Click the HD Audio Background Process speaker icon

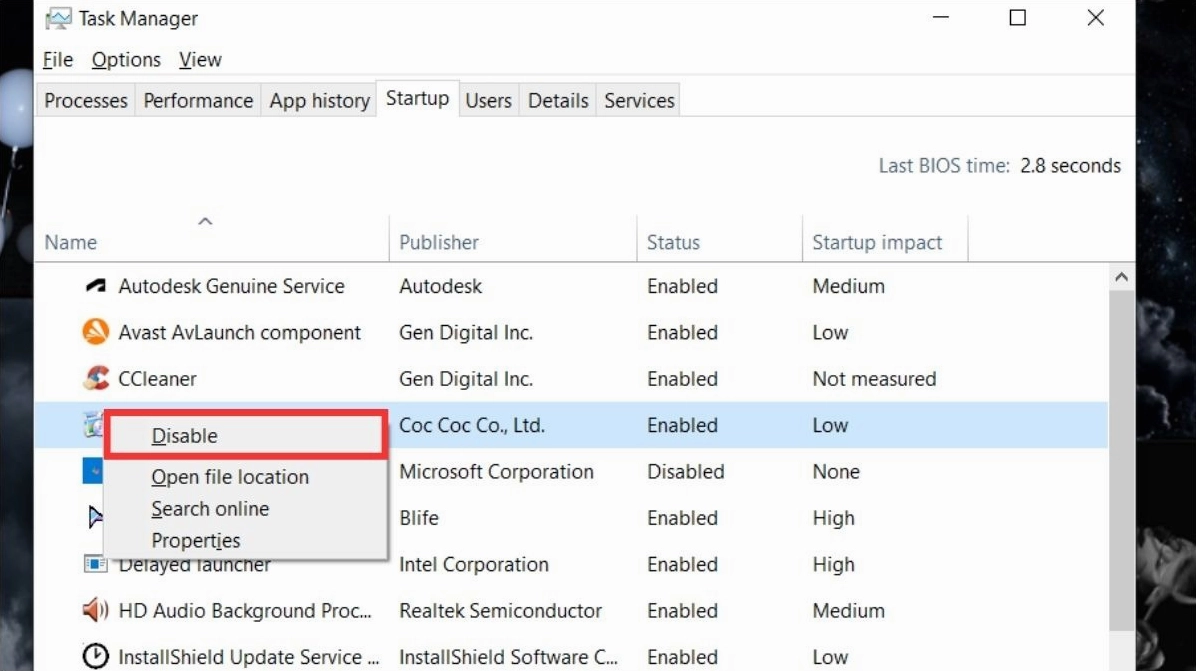(x=98, y=610)
